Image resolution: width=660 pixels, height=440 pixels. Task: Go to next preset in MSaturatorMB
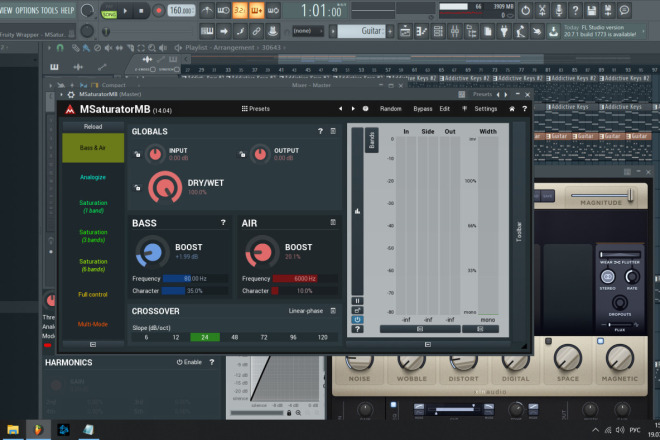coord(353,109)
